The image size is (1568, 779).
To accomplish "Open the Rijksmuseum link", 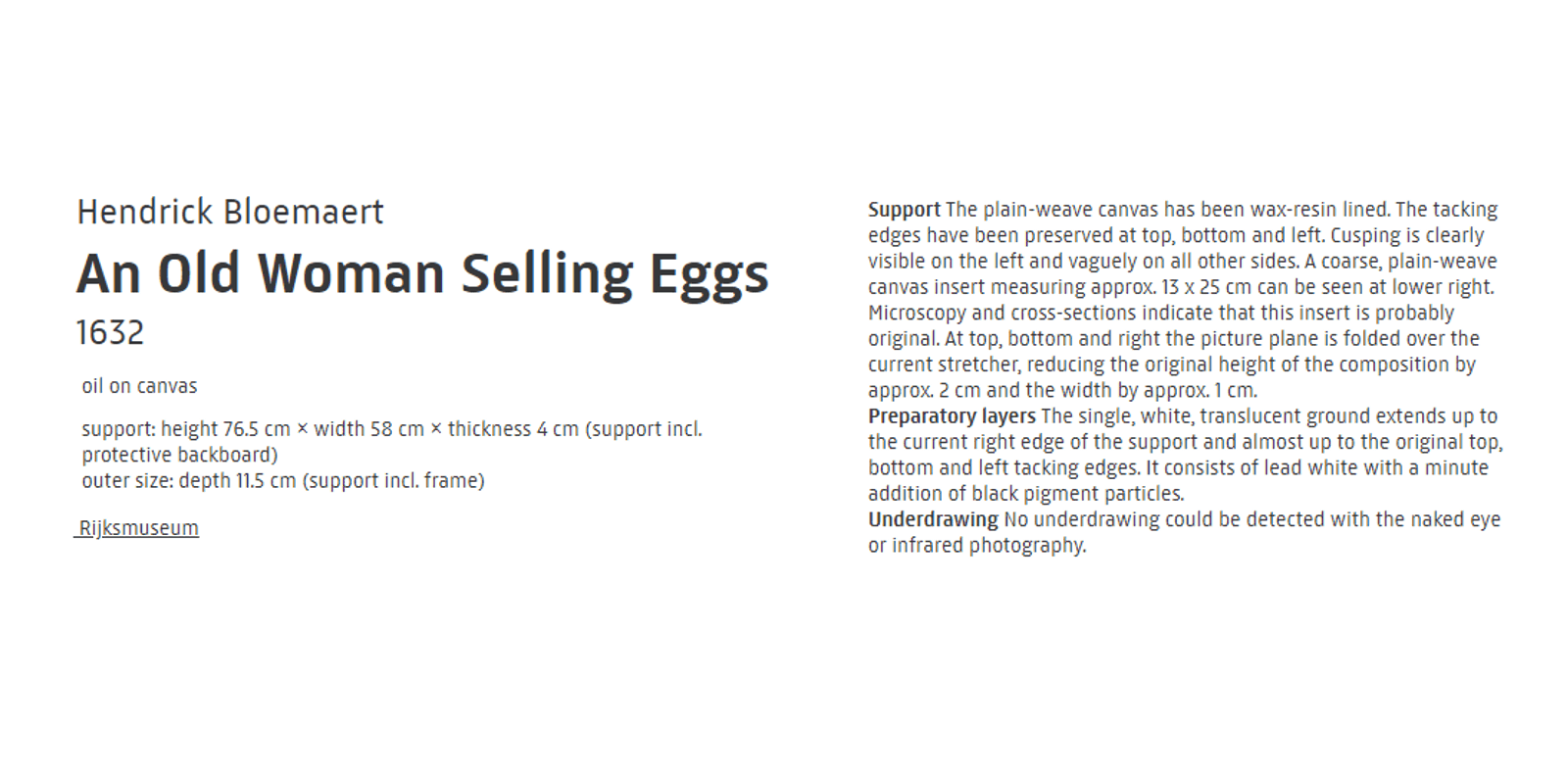I will coord(138,528).
